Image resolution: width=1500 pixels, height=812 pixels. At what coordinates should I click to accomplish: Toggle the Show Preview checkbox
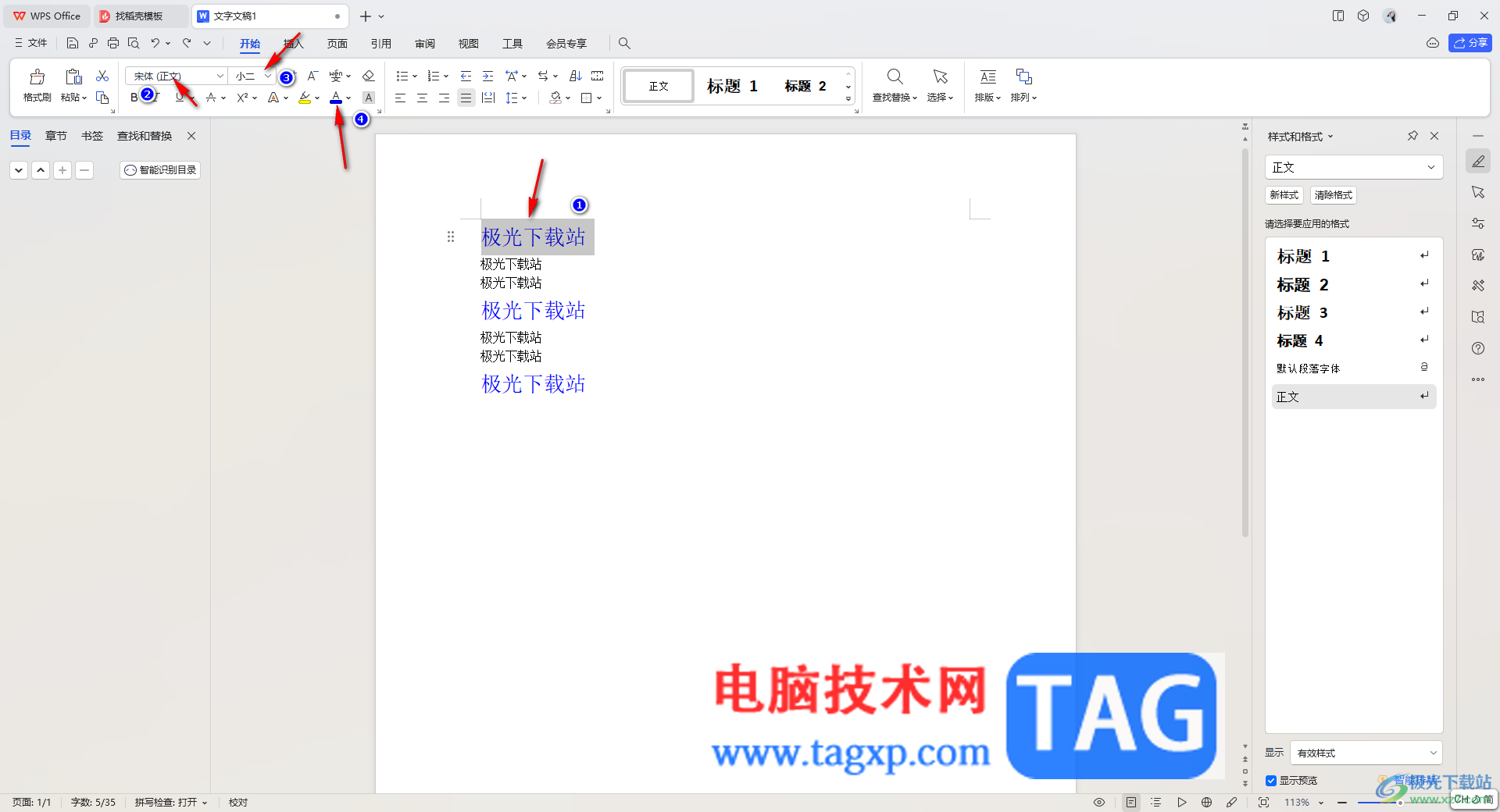[1271, 781]
